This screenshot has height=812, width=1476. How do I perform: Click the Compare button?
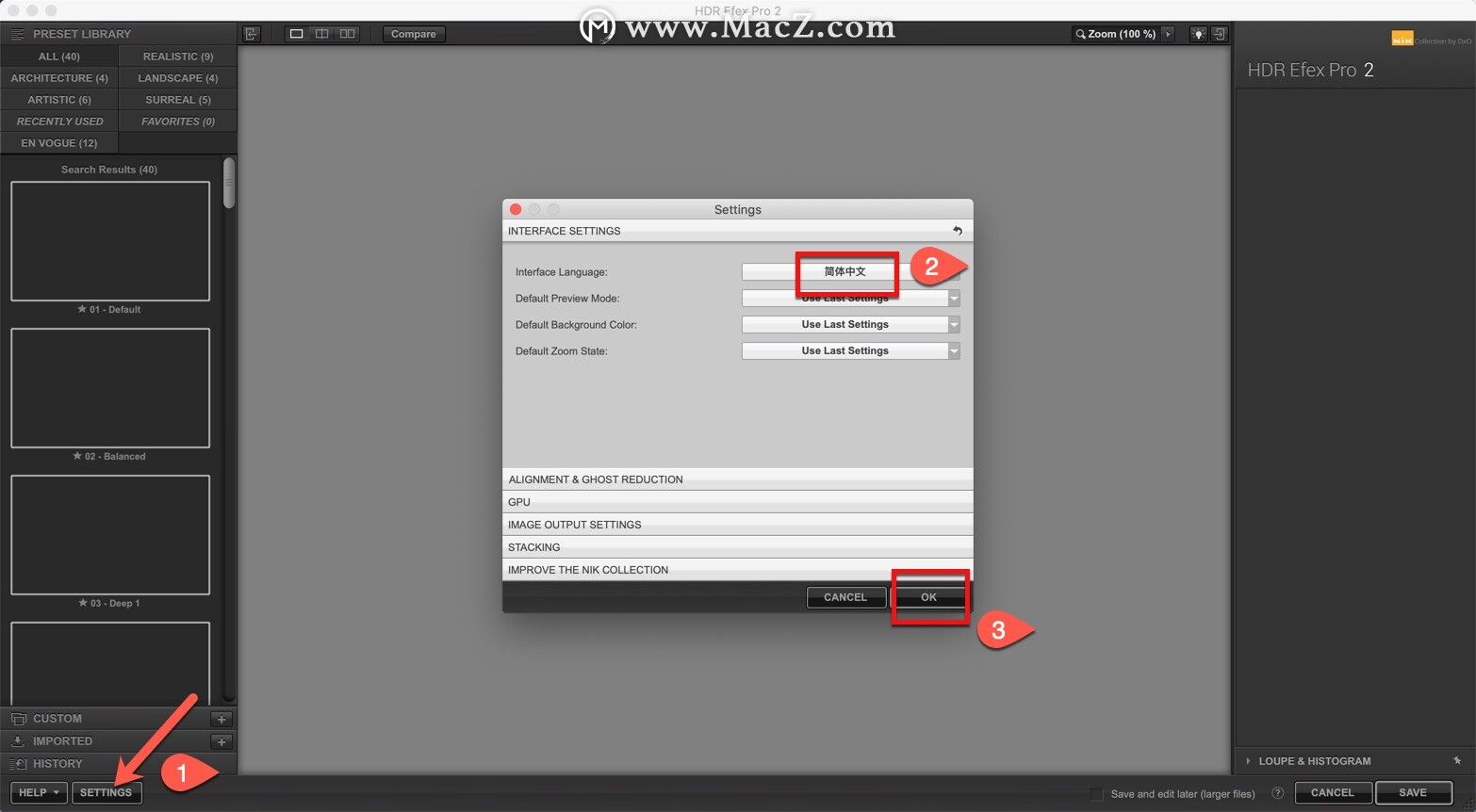tap(414, 34)
